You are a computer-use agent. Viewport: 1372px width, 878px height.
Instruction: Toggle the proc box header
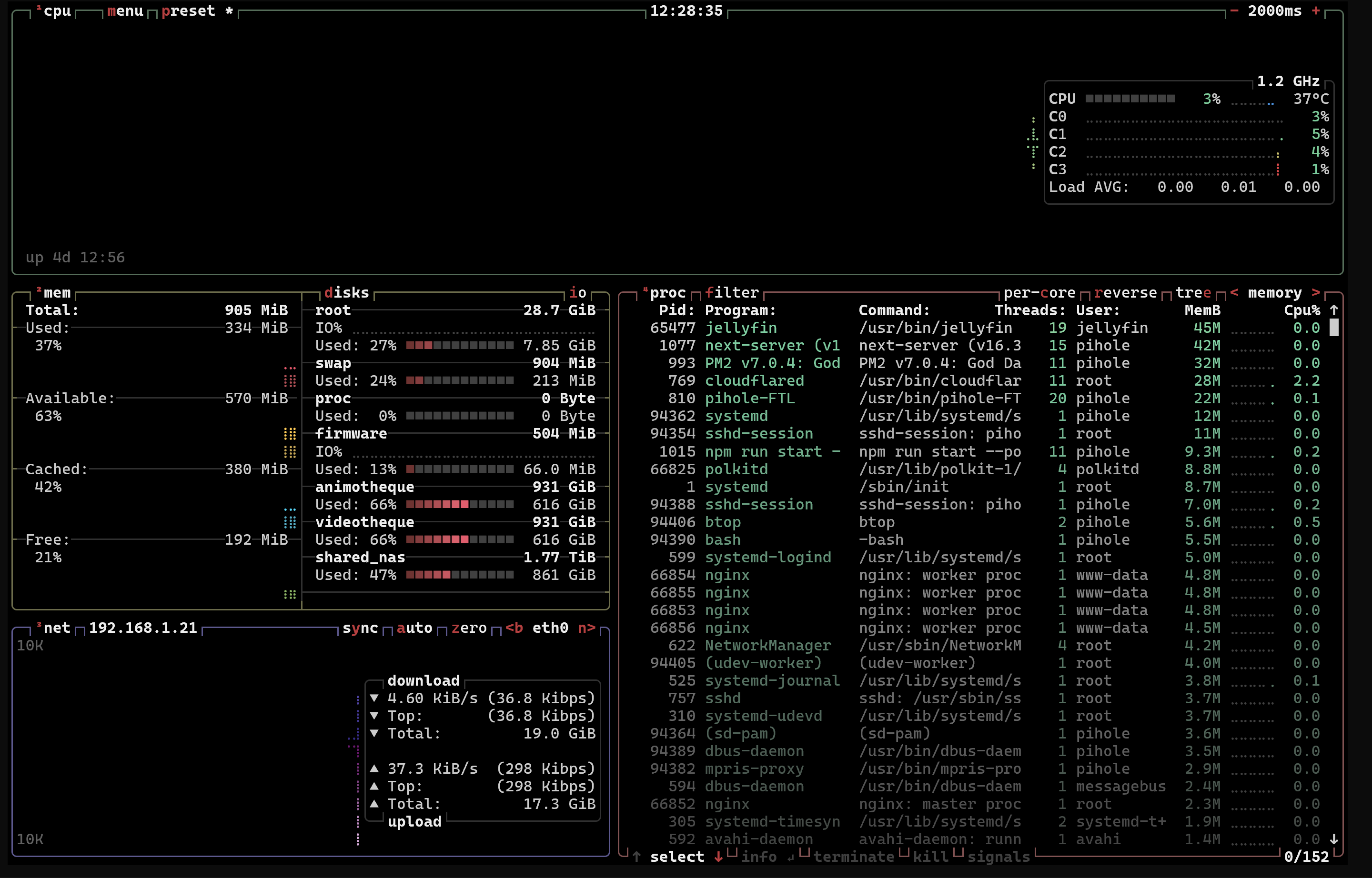(664, 292)
